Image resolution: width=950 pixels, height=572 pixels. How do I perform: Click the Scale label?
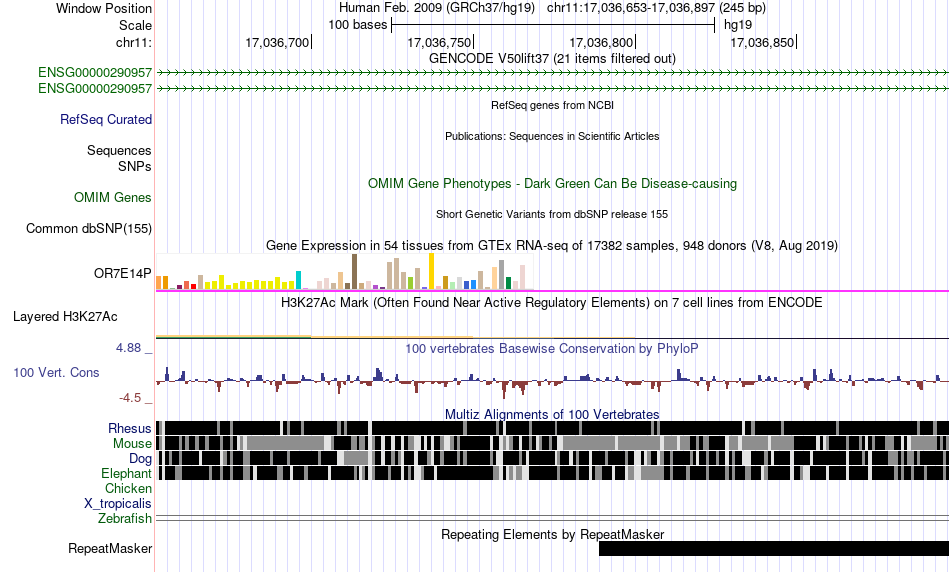(x=135, y=25)
